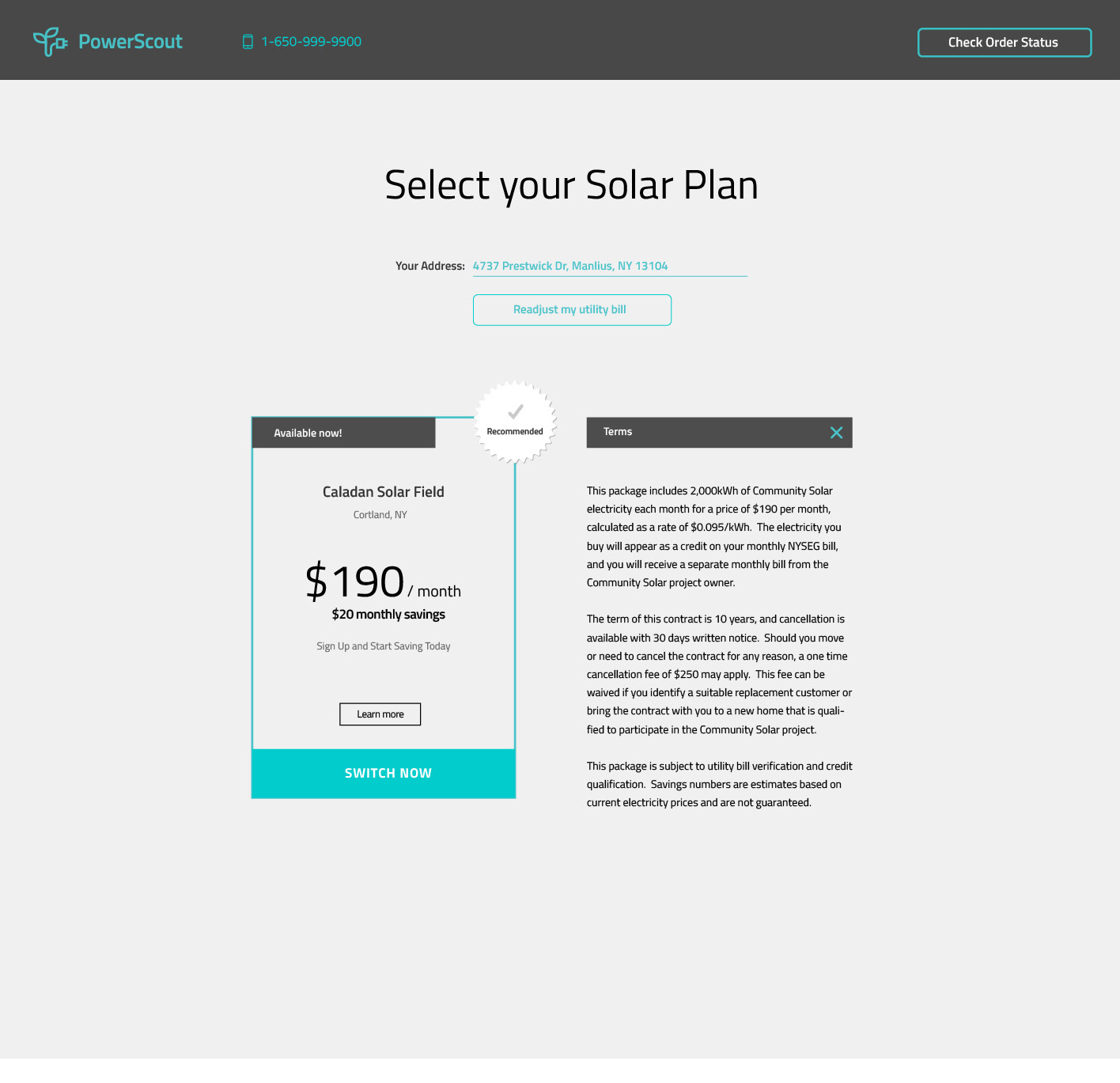Click the $190 / month price

383,582
